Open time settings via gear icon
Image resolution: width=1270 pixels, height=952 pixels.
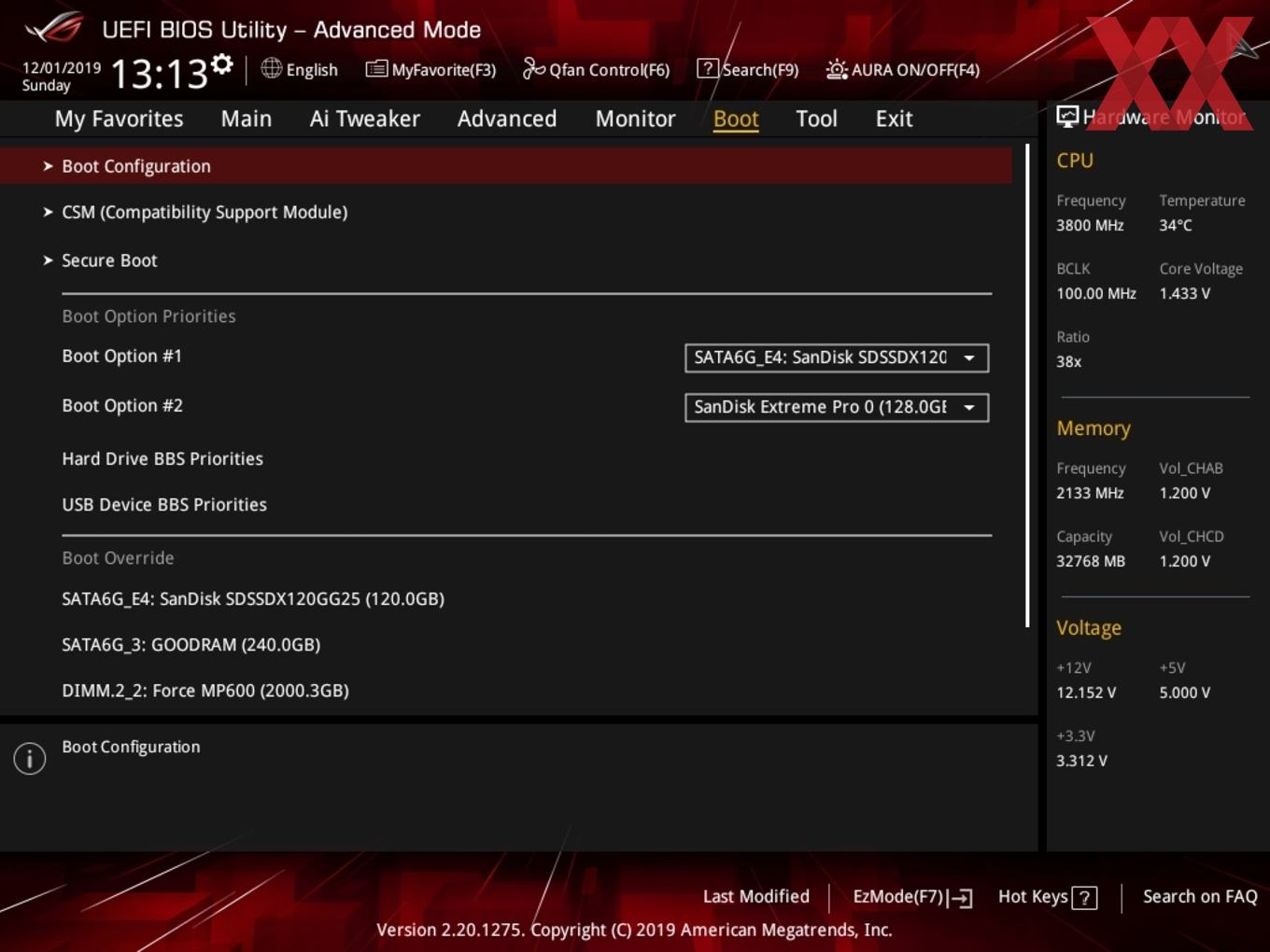221,64
